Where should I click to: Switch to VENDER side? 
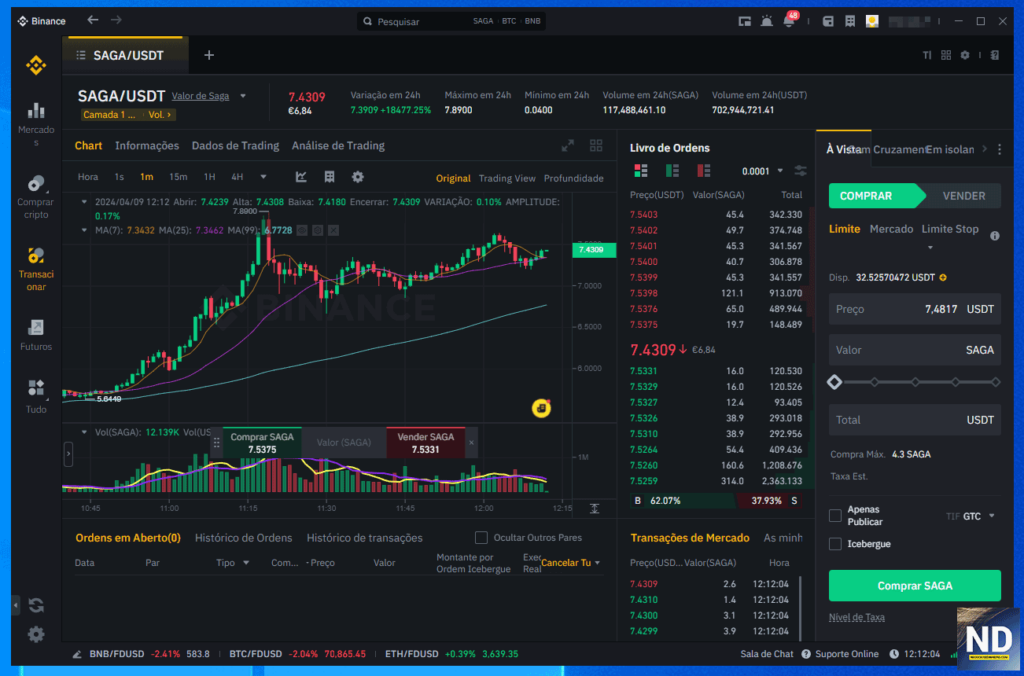(x=963, y=196)
